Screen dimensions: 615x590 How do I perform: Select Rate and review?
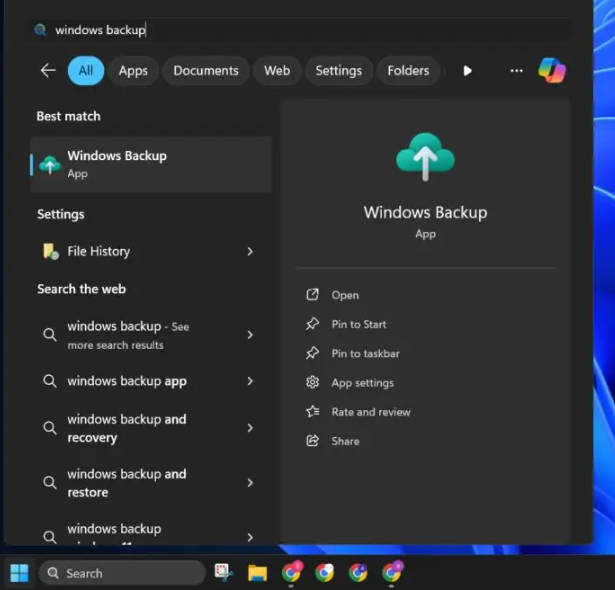(371, 412)
